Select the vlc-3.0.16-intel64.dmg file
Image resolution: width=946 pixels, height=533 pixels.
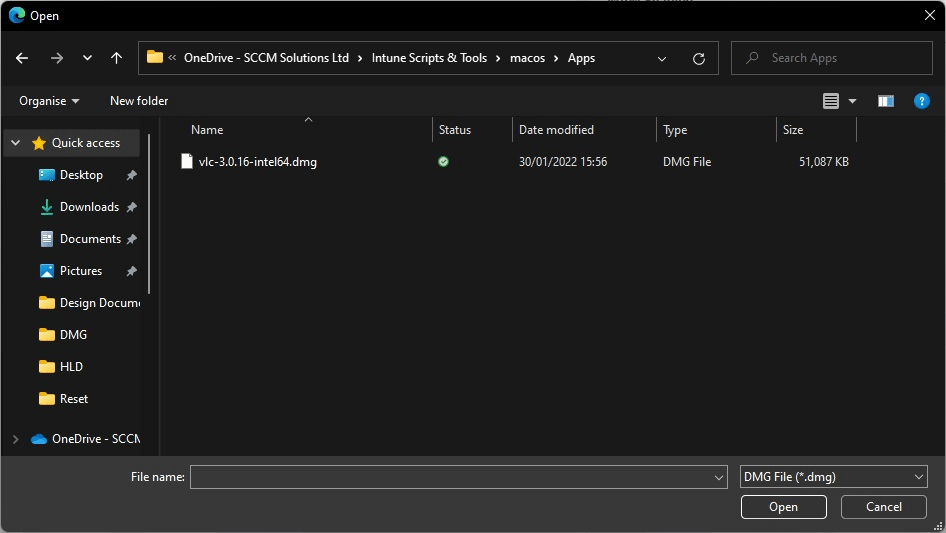257,161
